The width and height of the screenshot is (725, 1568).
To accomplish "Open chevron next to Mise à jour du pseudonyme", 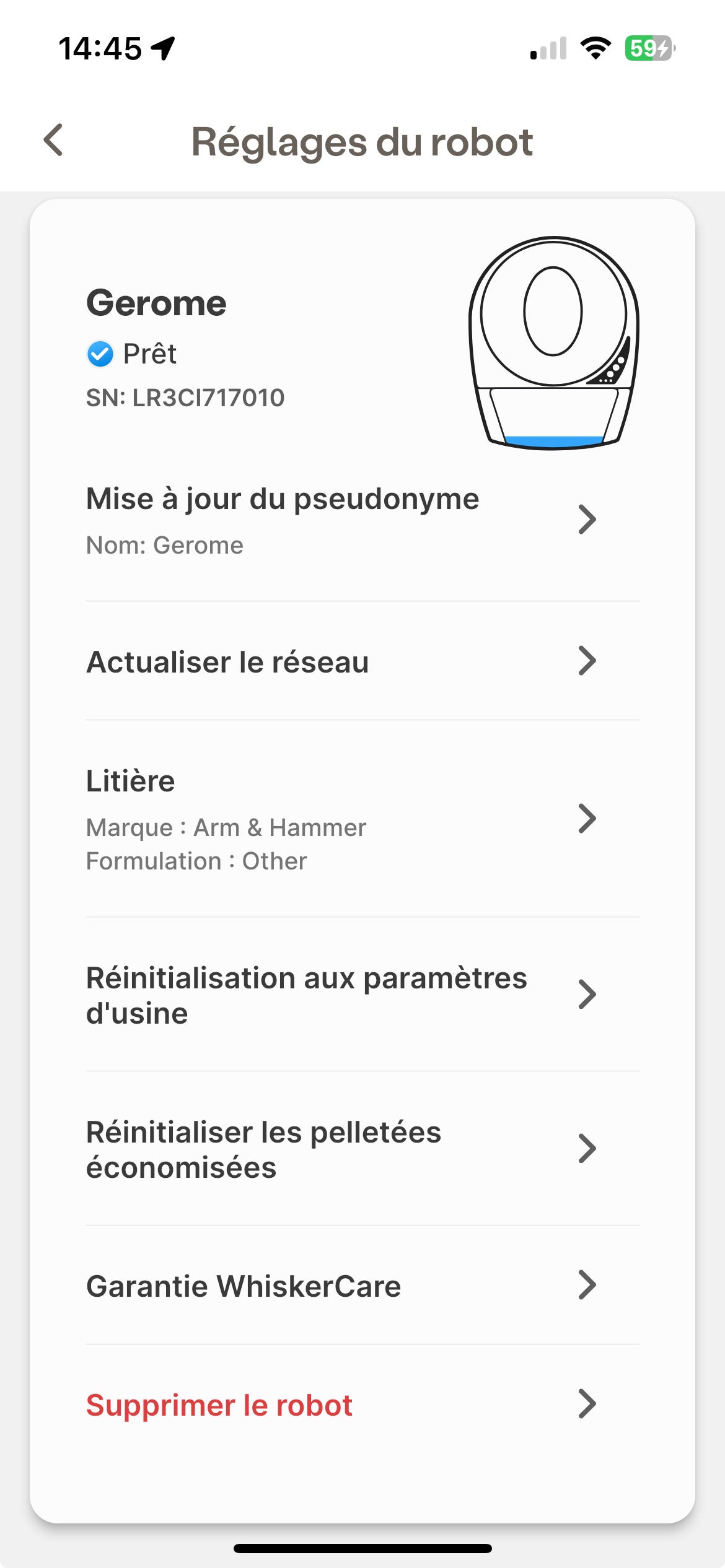I will 586,519.
